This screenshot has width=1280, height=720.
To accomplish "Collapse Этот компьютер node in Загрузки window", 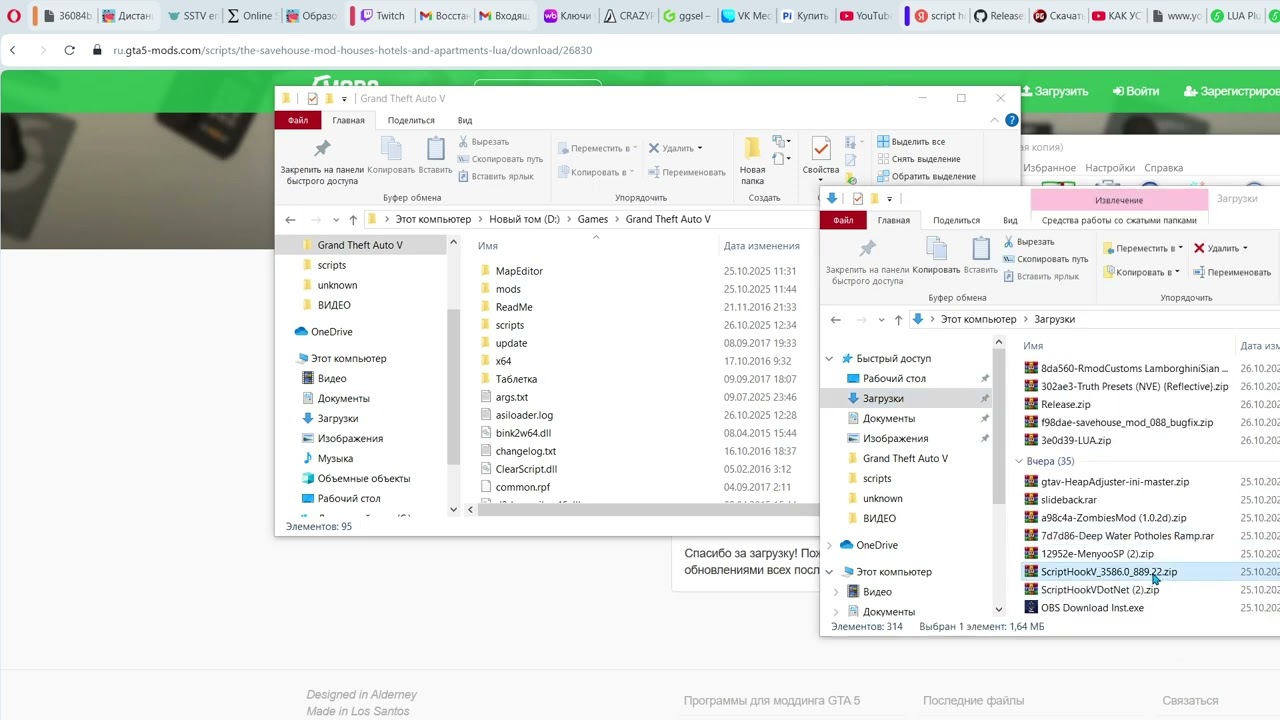I will point(829,572).
